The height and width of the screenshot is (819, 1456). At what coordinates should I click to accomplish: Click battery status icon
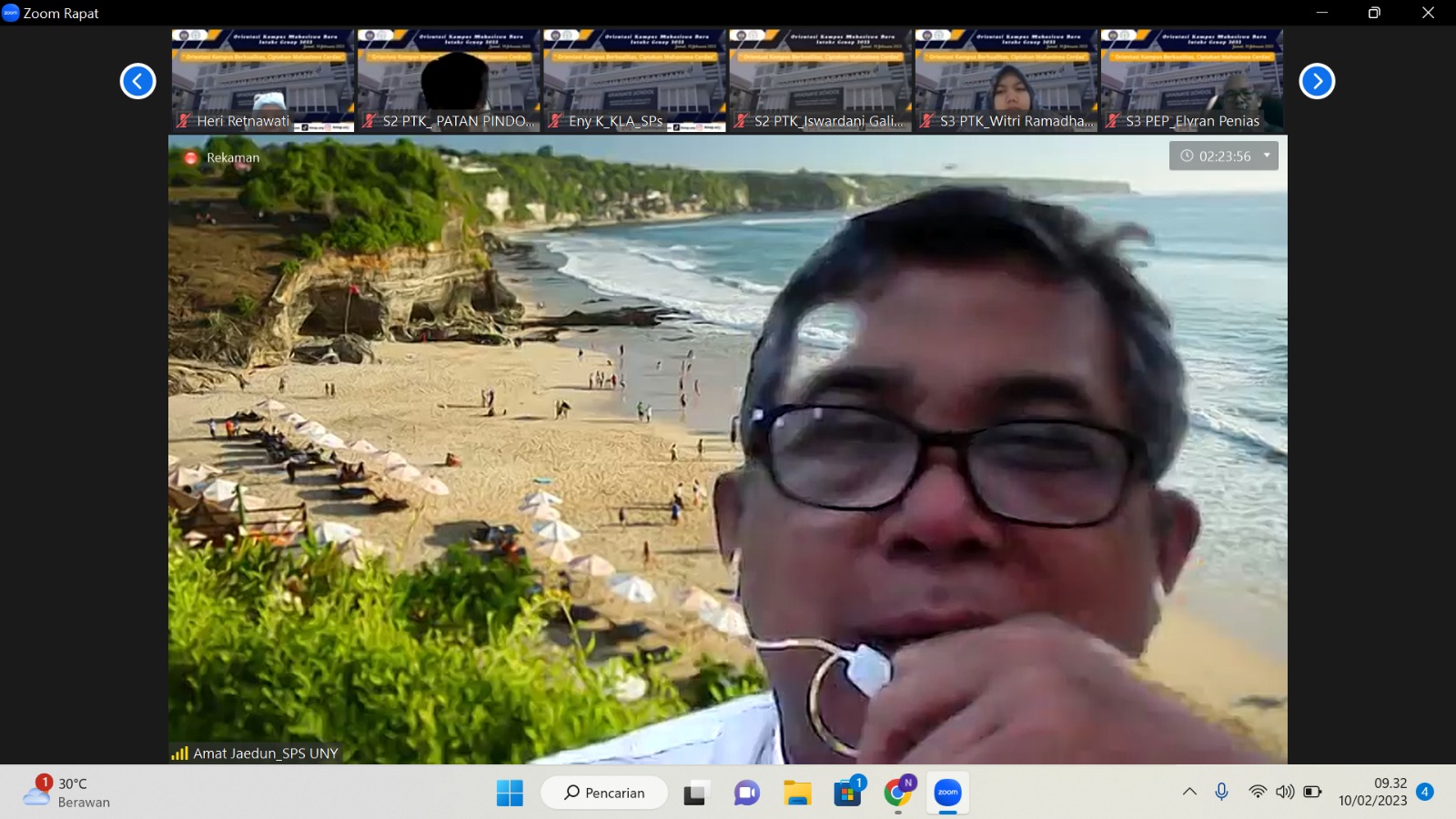click(1312, 792)
